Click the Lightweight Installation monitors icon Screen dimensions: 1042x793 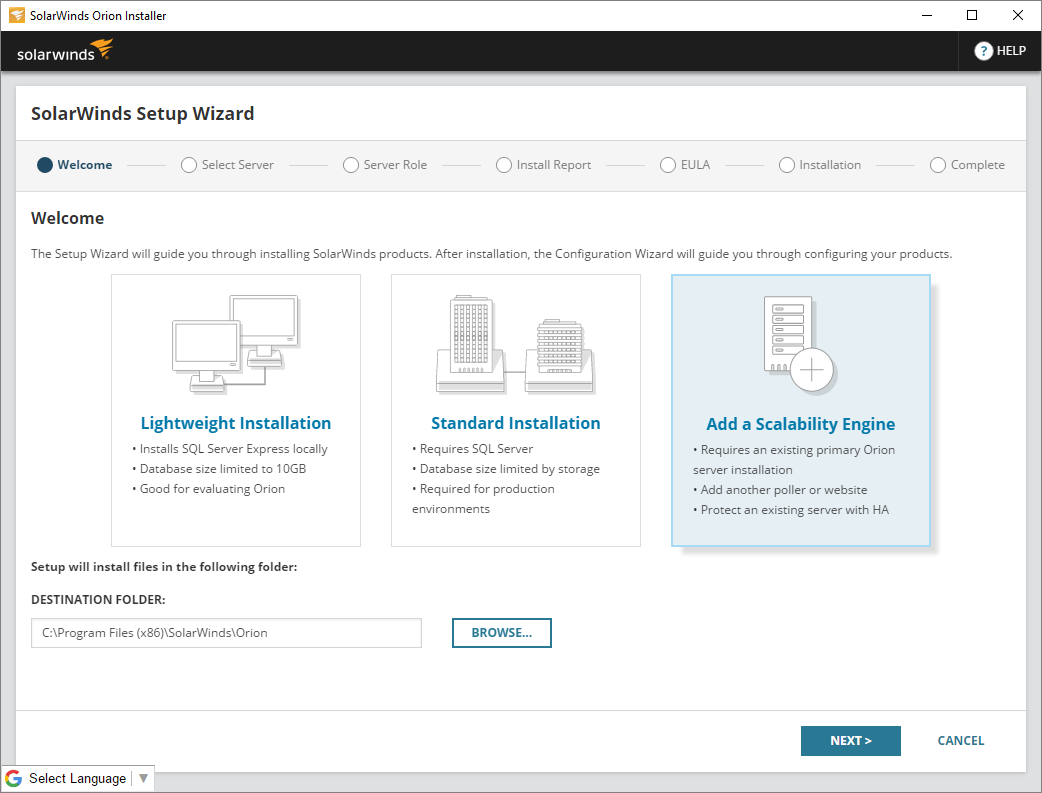236,344
